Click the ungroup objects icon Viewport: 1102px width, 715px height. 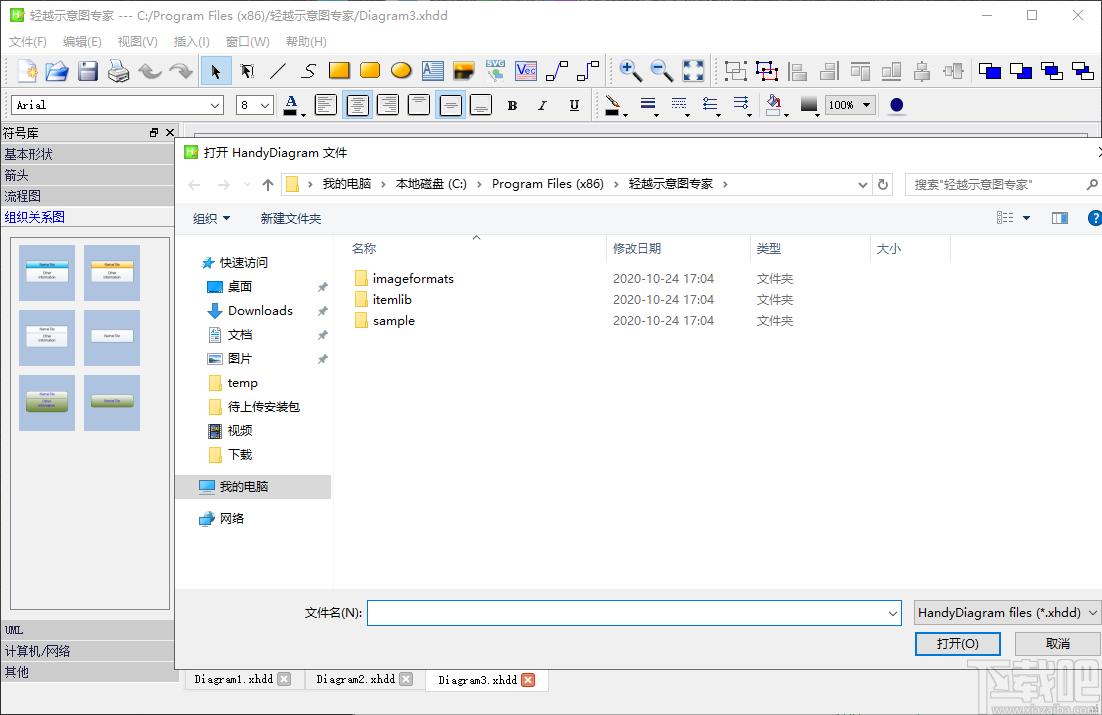pyautogui.click(x=767, y=71)
